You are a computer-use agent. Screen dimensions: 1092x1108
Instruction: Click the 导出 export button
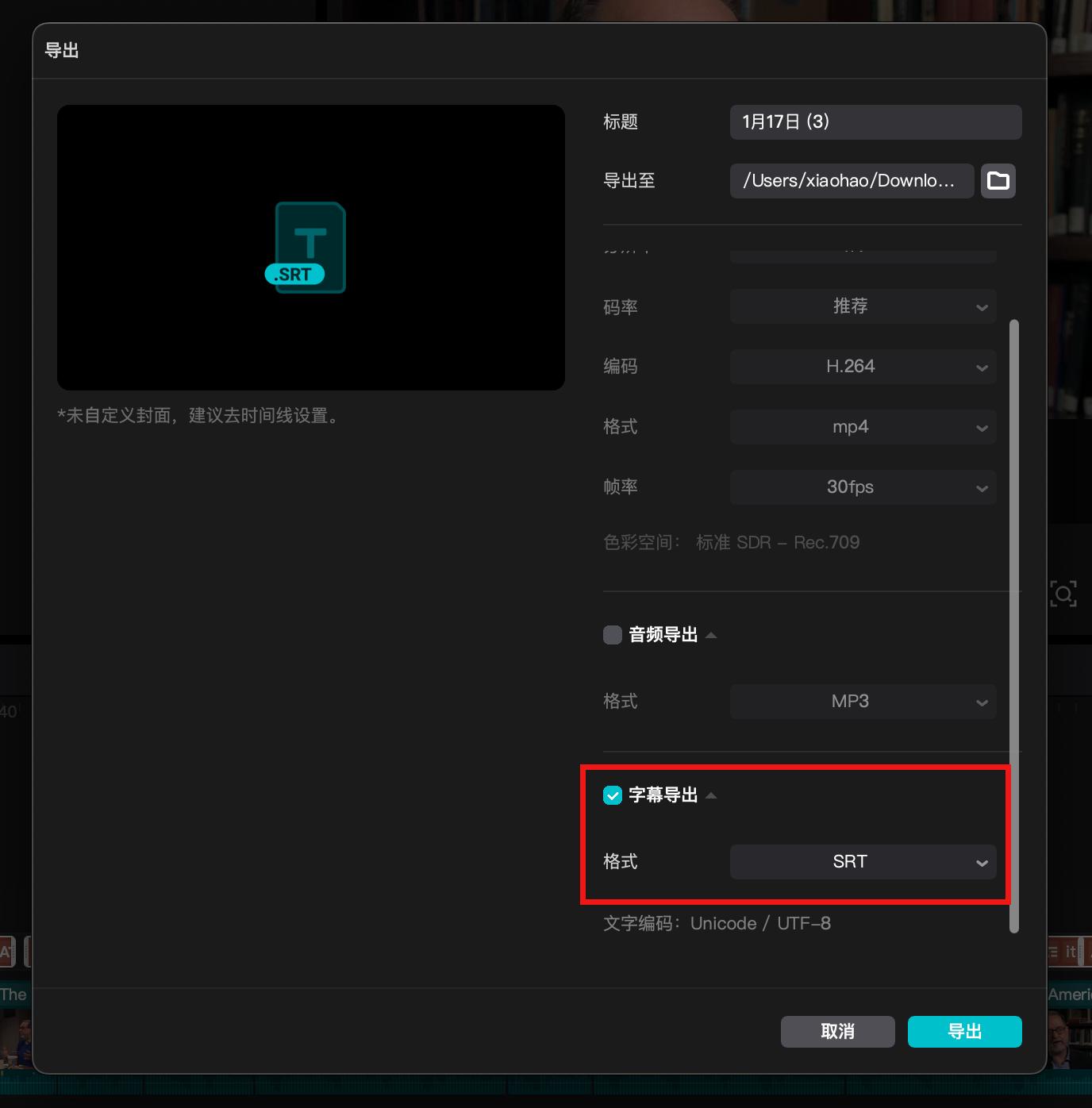[x=964, y=1031]
